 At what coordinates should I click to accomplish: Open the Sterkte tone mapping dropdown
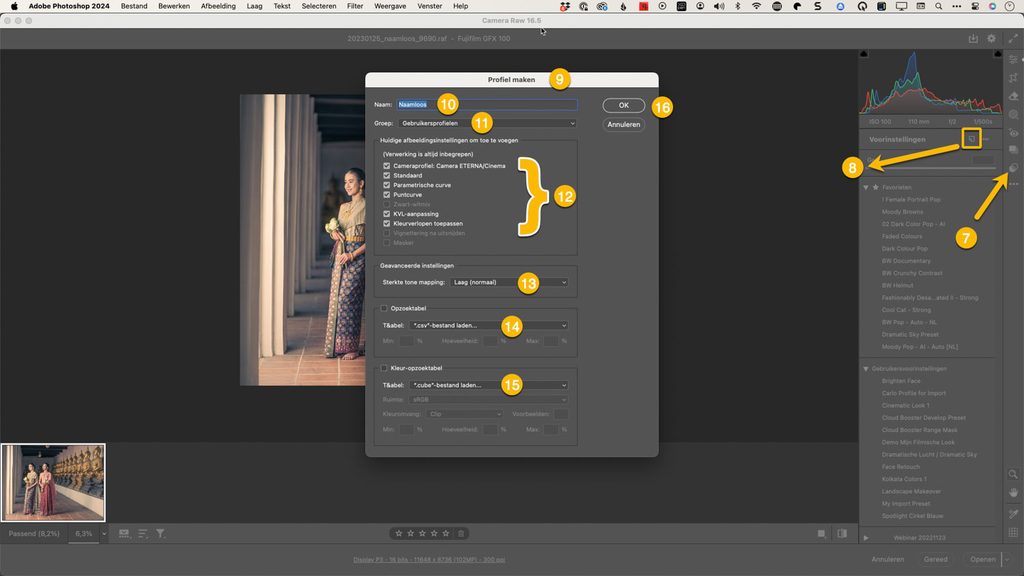[509, 282]
